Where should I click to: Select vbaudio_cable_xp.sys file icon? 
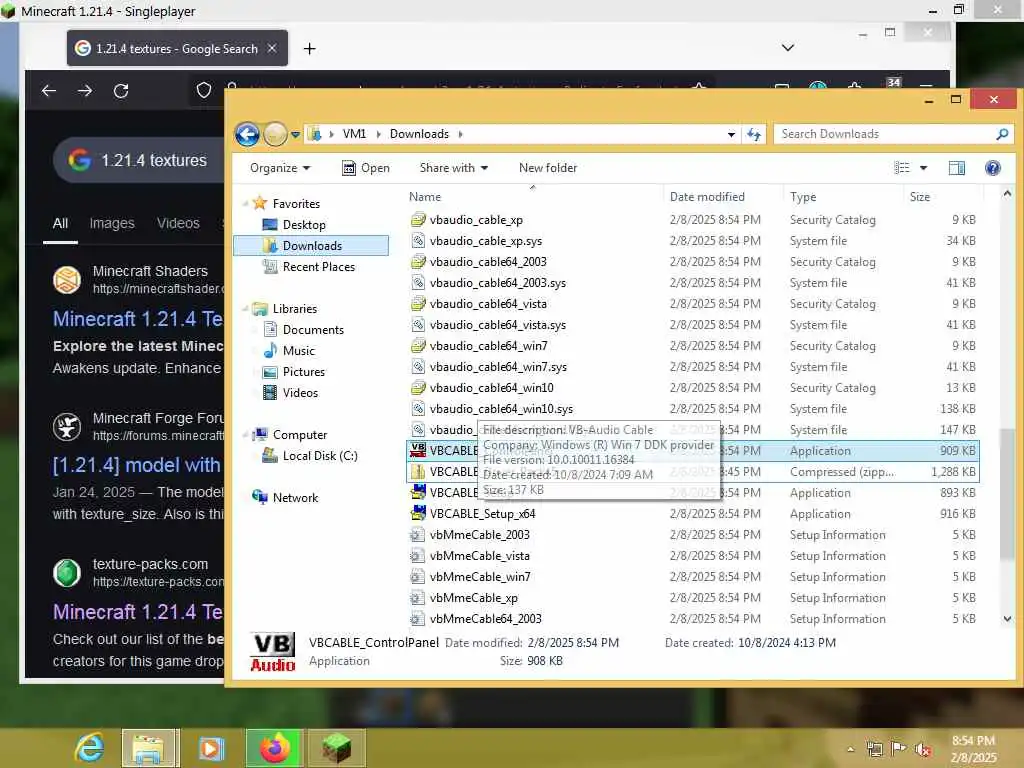pyautogui.click(x=418, y=241)
